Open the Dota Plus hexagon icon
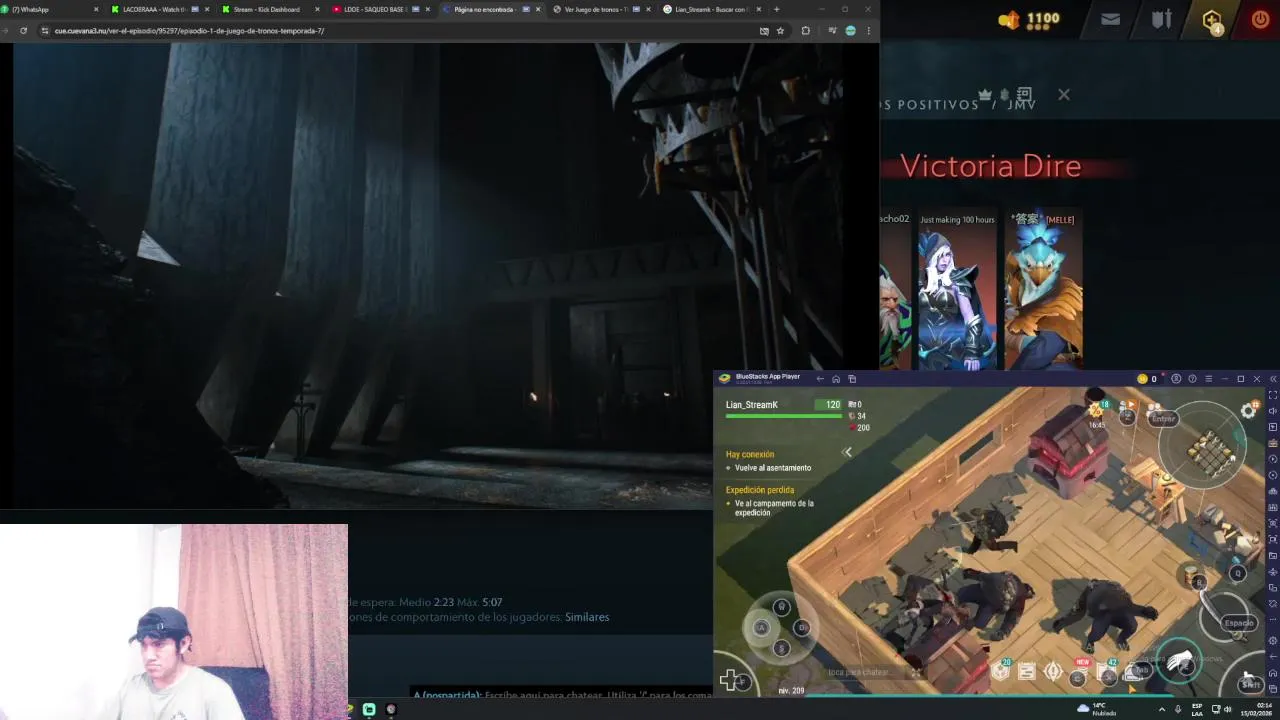1280x720 pixels. tap(1212, 20)
